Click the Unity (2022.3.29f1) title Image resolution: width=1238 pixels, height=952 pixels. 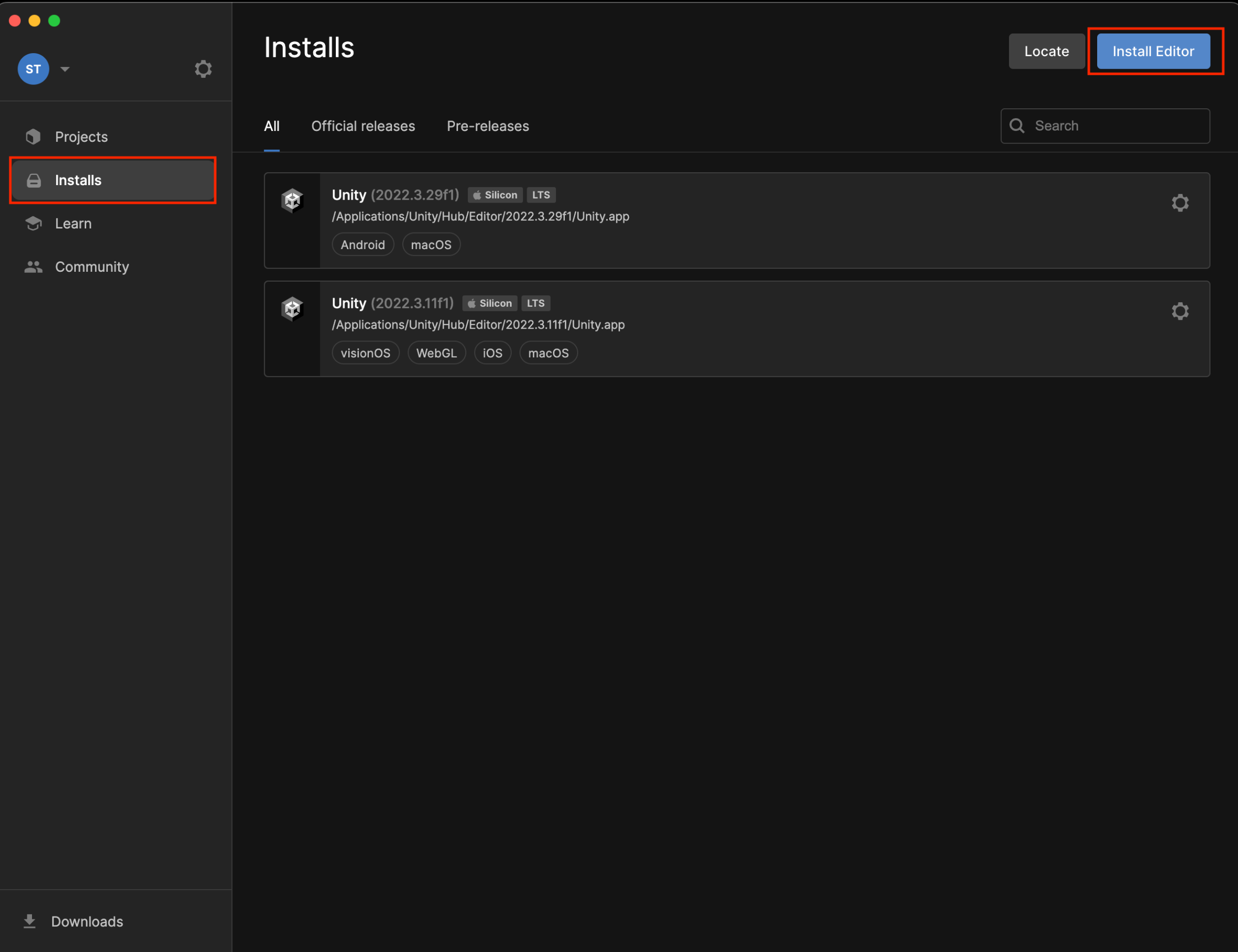(x=396, y=195)
